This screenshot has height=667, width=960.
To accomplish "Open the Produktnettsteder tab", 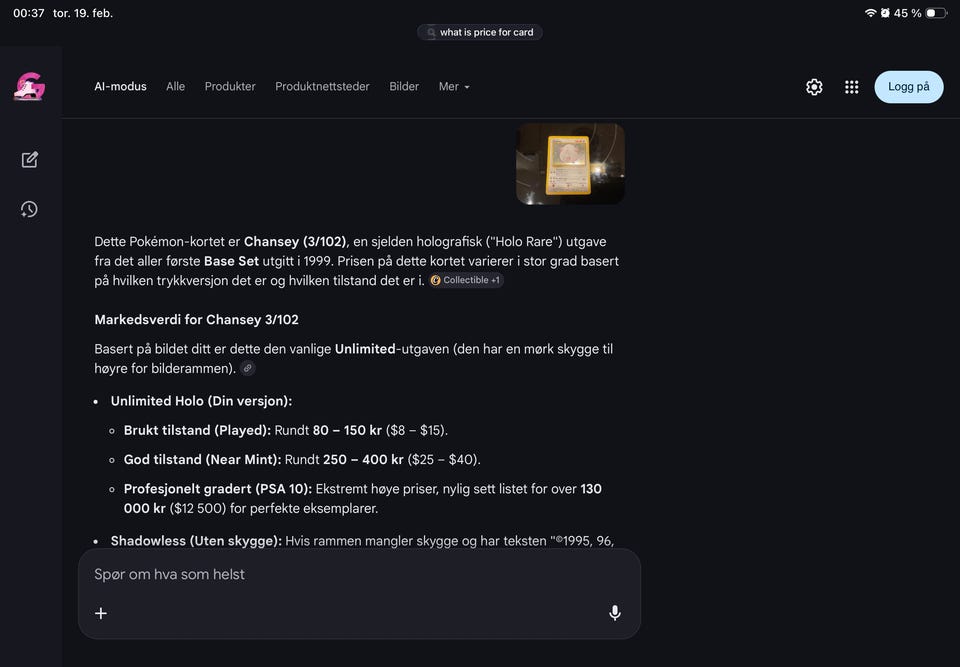I will pyautogui.click(x=322, y=87).
